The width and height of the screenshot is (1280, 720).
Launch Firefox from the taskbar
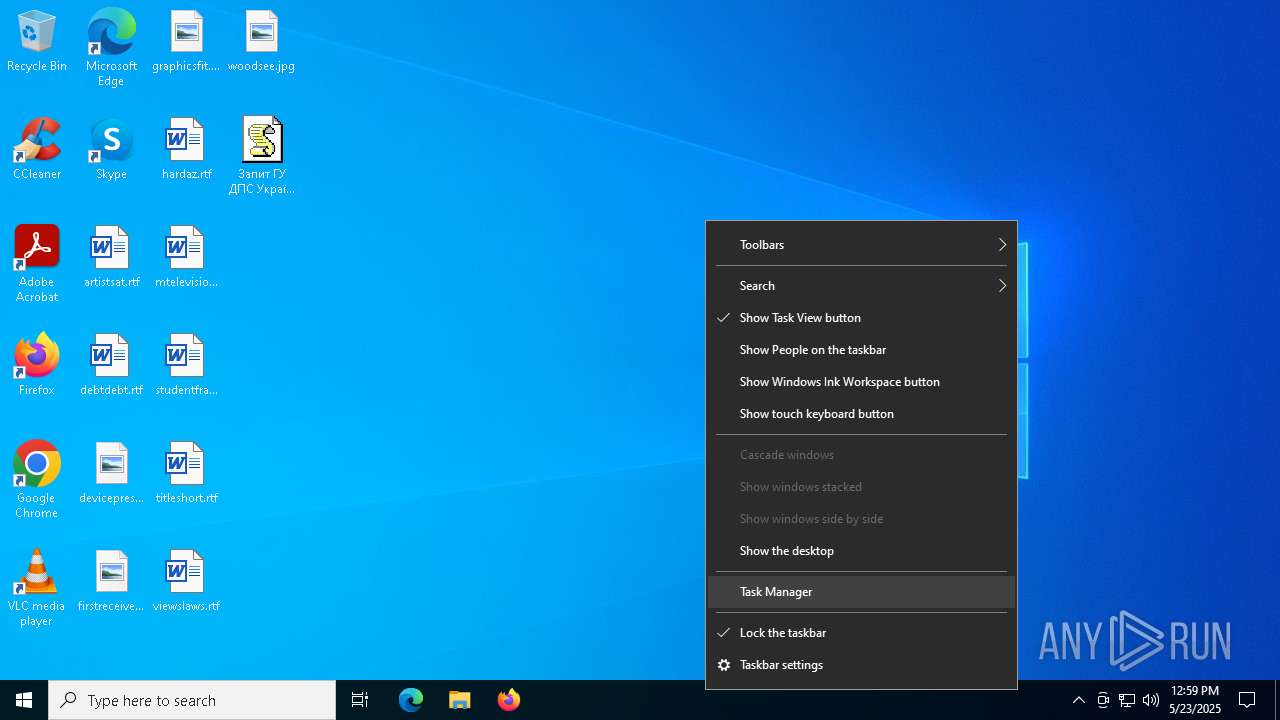pyautogui.click(x=509, y=700)
